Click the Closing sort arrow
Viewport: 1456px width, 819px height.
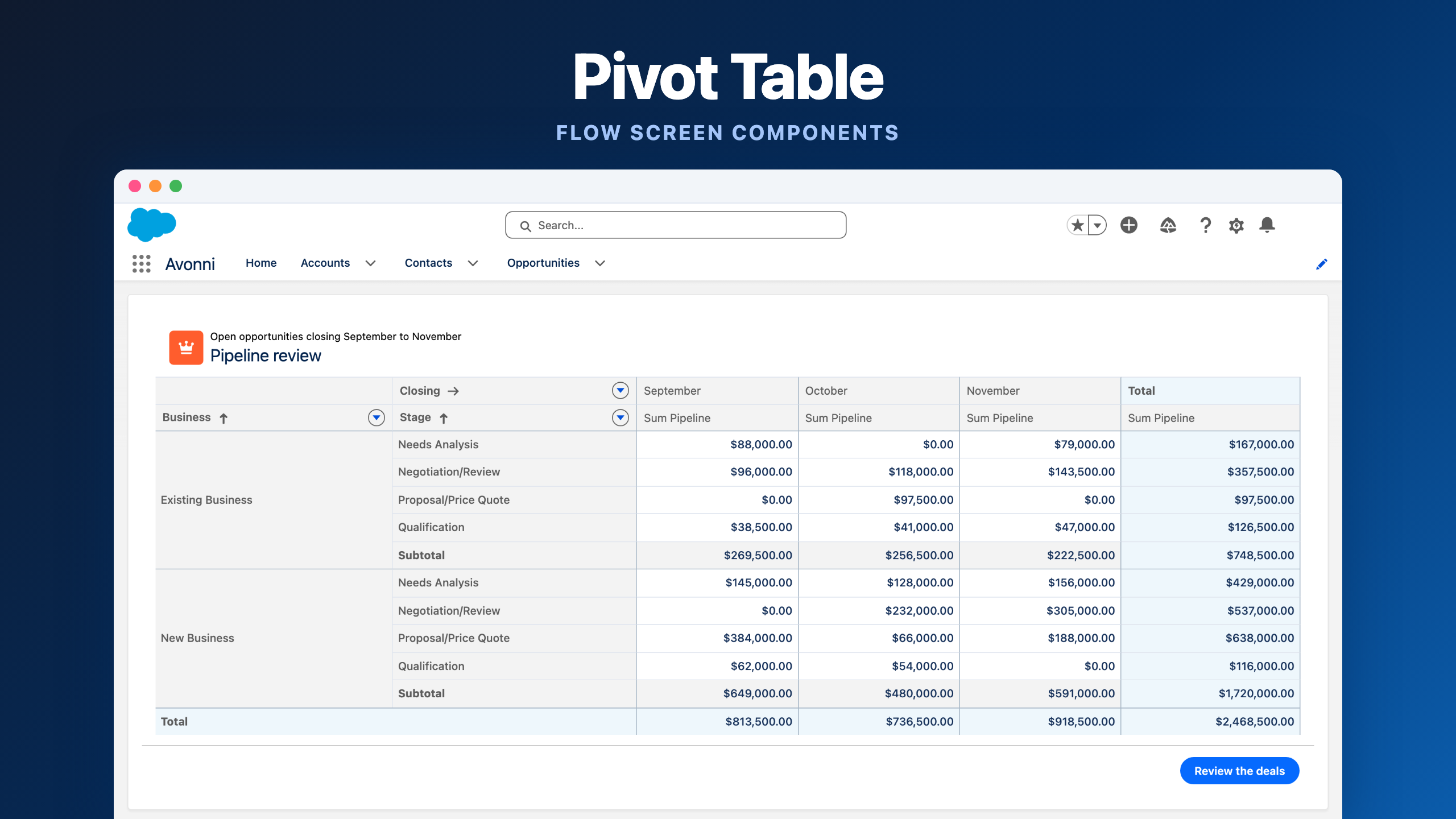tap(453, 391)
